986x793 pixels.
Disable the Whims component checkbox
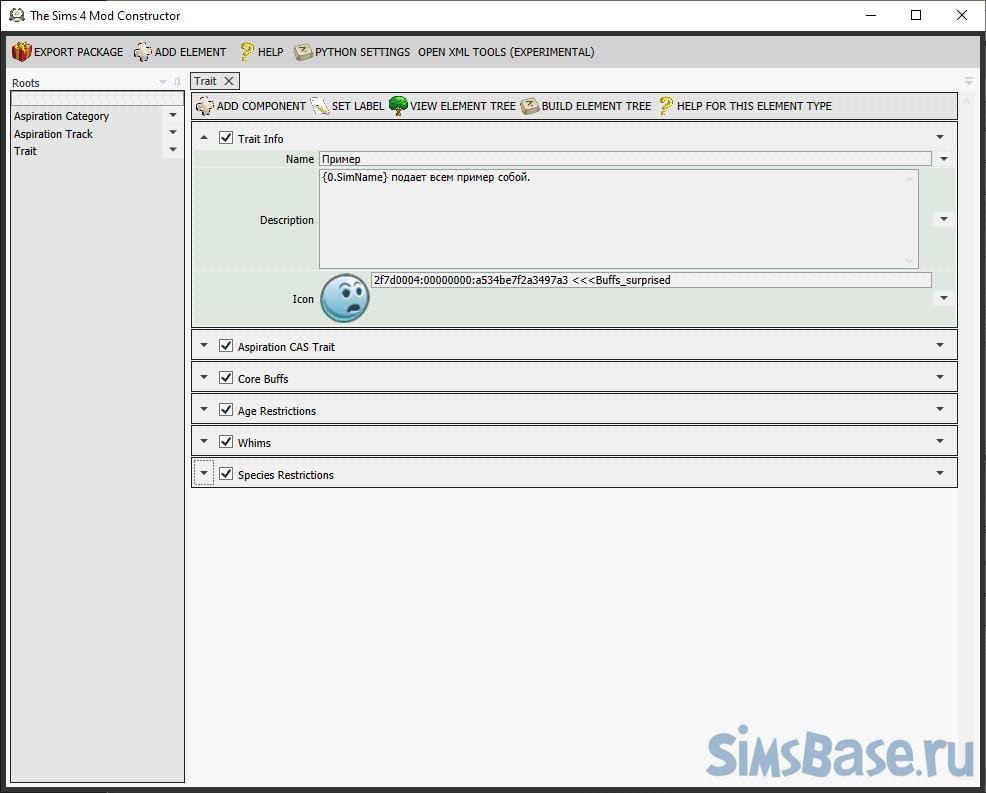click(226, 442)
